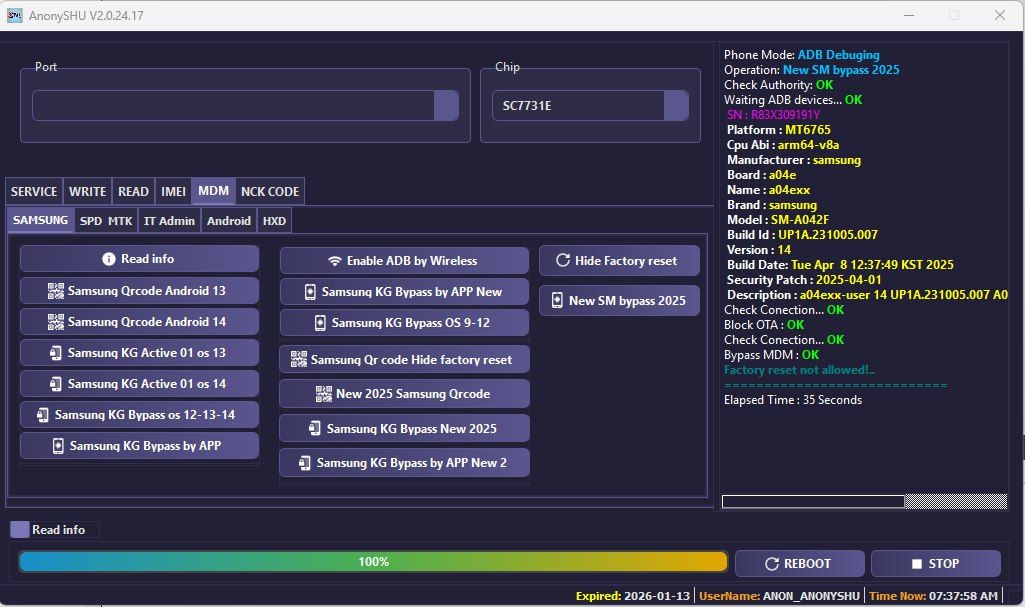1025x607 pixels.
Task: Click Wi-Fi icon on Enable ADB by Wireless
Action: point(335,261)
